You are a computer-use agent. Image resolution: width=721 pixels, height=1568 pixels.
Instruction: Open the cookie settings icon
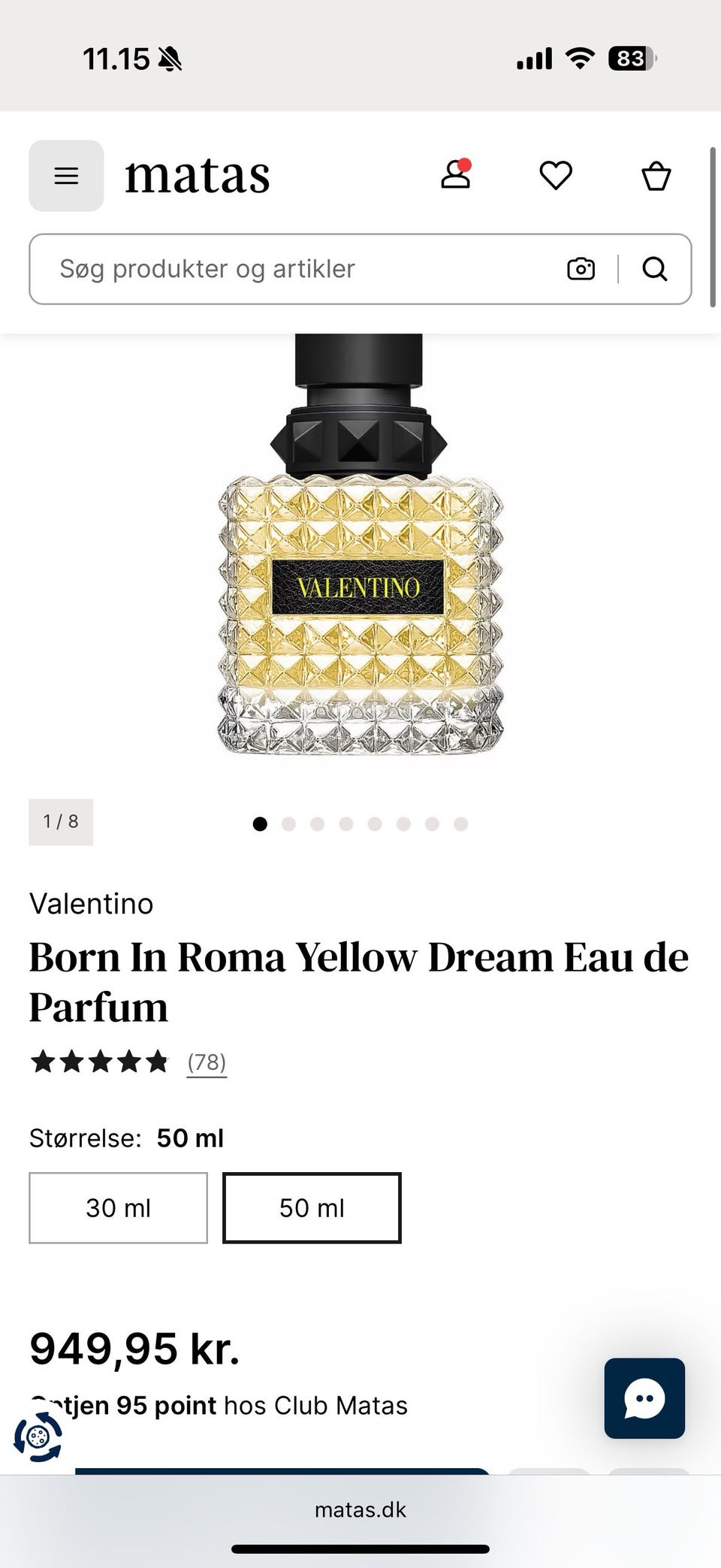coord(38,1437)
